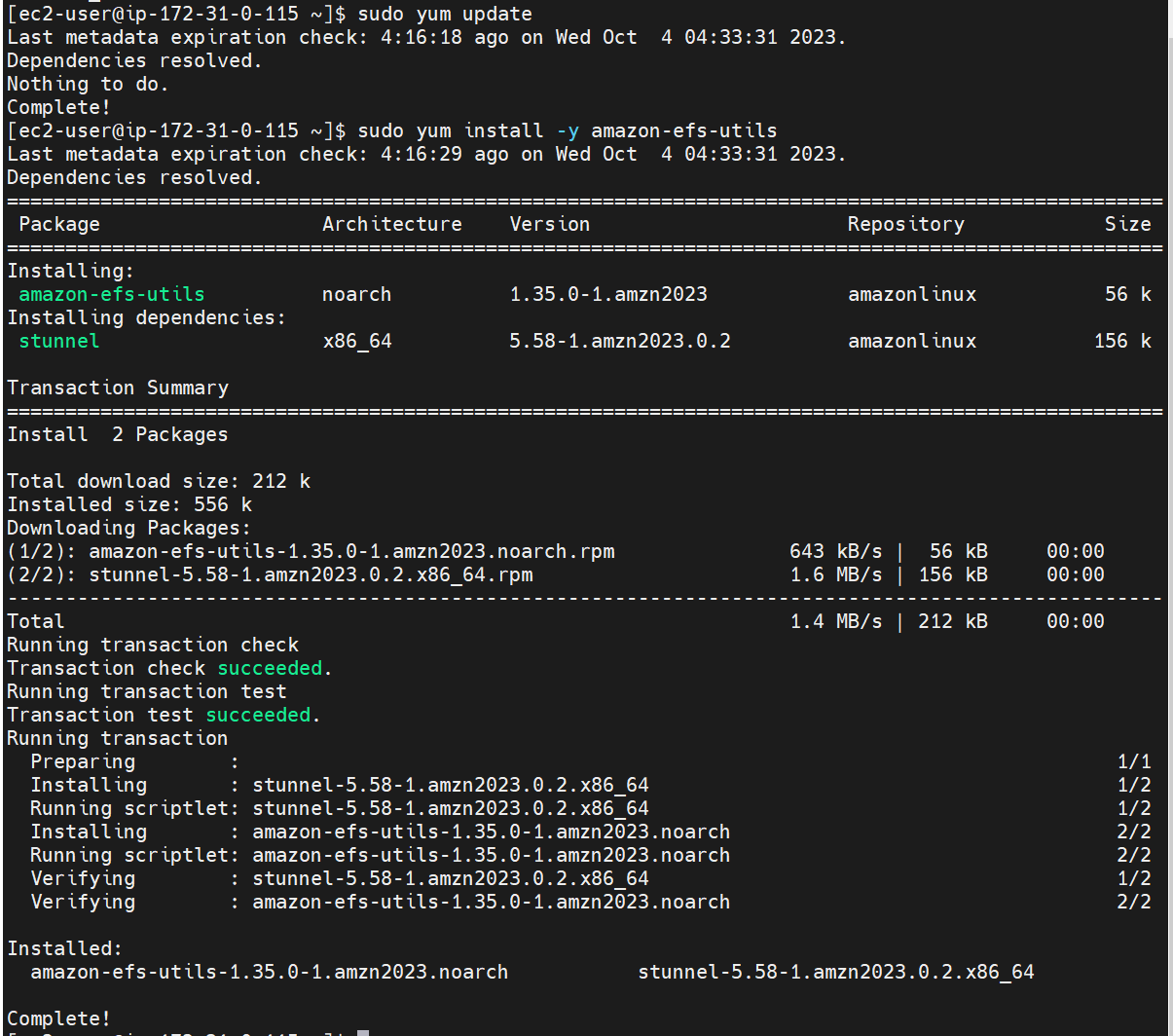Viewport: 1173px width, 1036px height.
Task: Click installed 'amazon-efs-utils-1.35.0-1.amzn2023.noarch' entry
Action: pos(270,973)
